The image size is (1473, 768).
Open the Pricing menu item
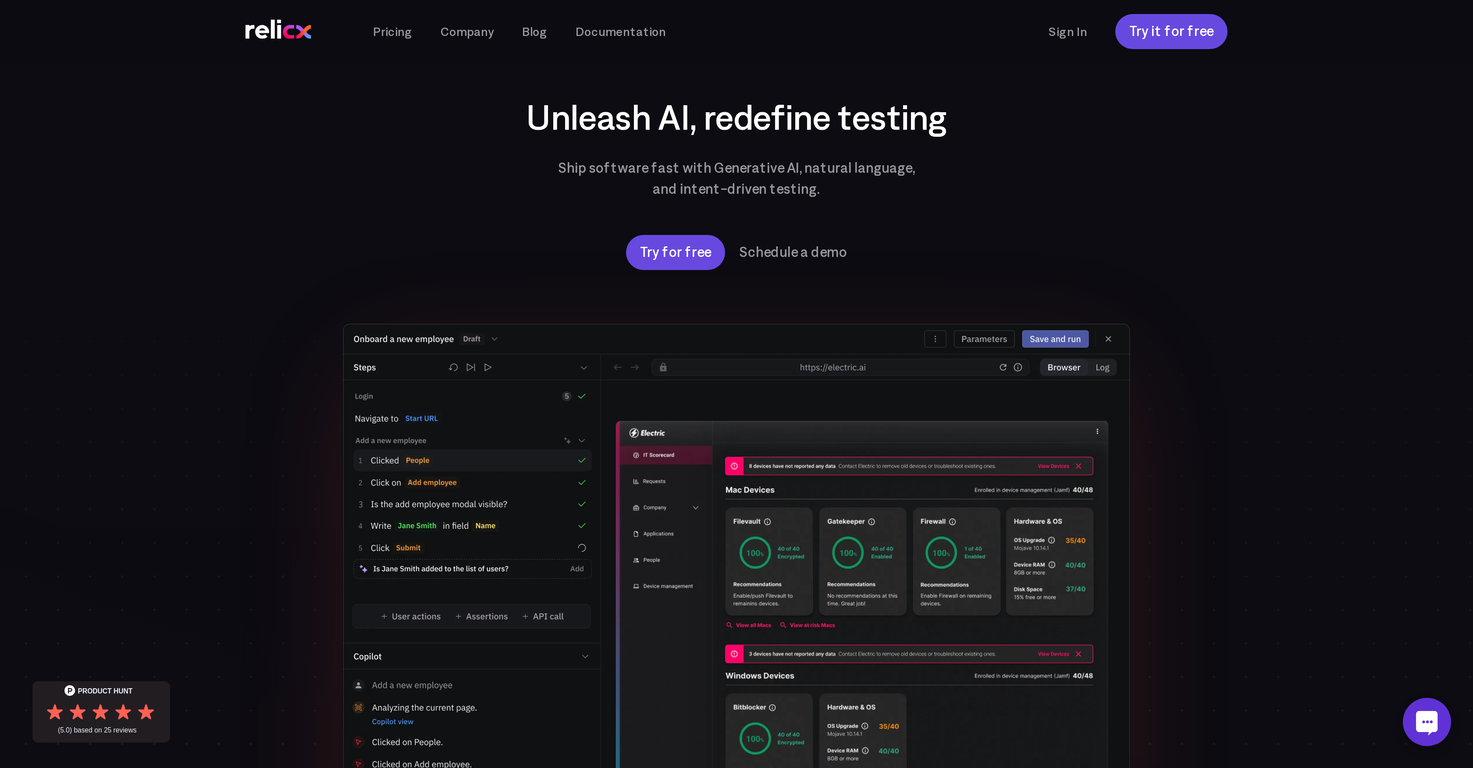point(392,32)
